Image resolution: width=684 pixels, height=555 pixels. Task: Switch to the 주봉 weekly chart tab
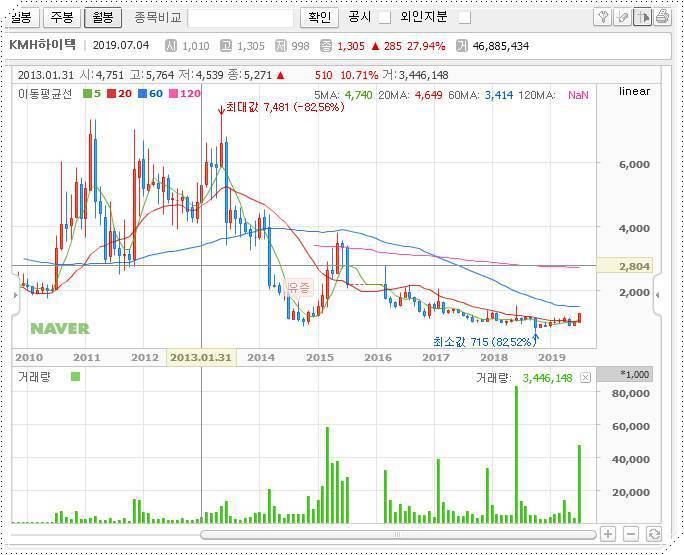point(62,17)
